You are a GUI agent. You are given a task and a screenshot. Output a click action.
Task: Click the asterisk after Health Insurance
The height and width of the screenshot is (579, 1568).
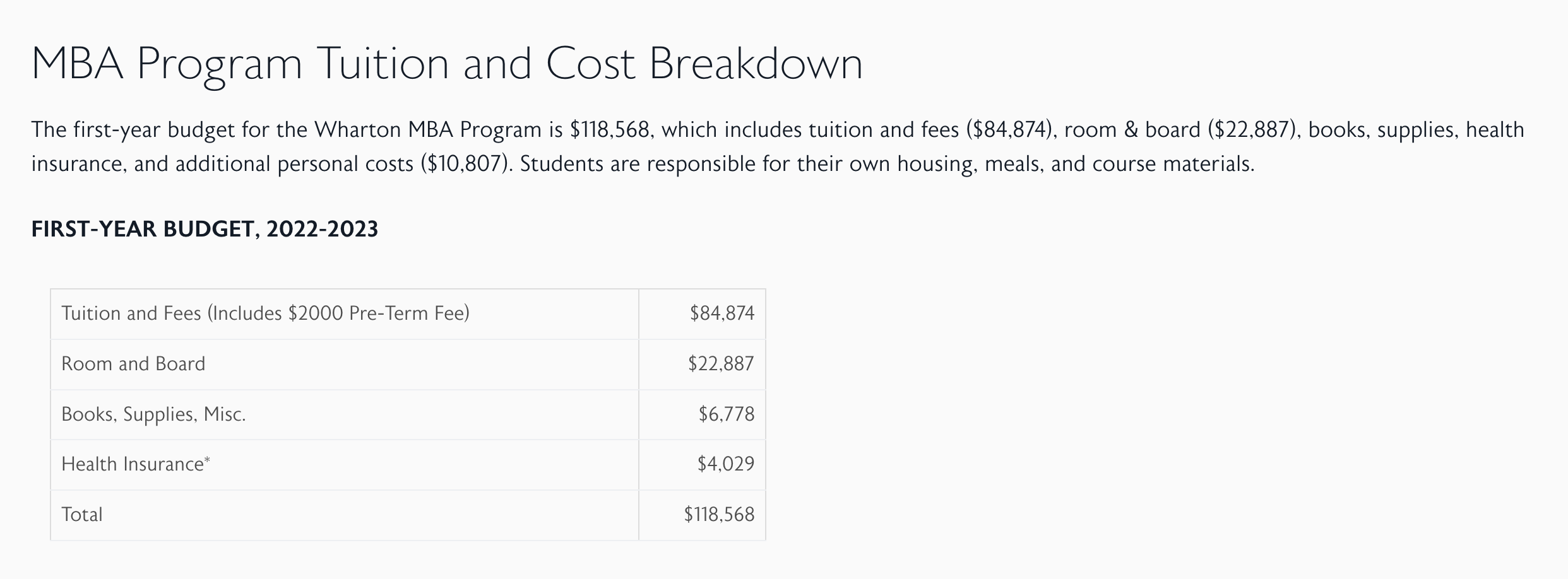point(207,460)
